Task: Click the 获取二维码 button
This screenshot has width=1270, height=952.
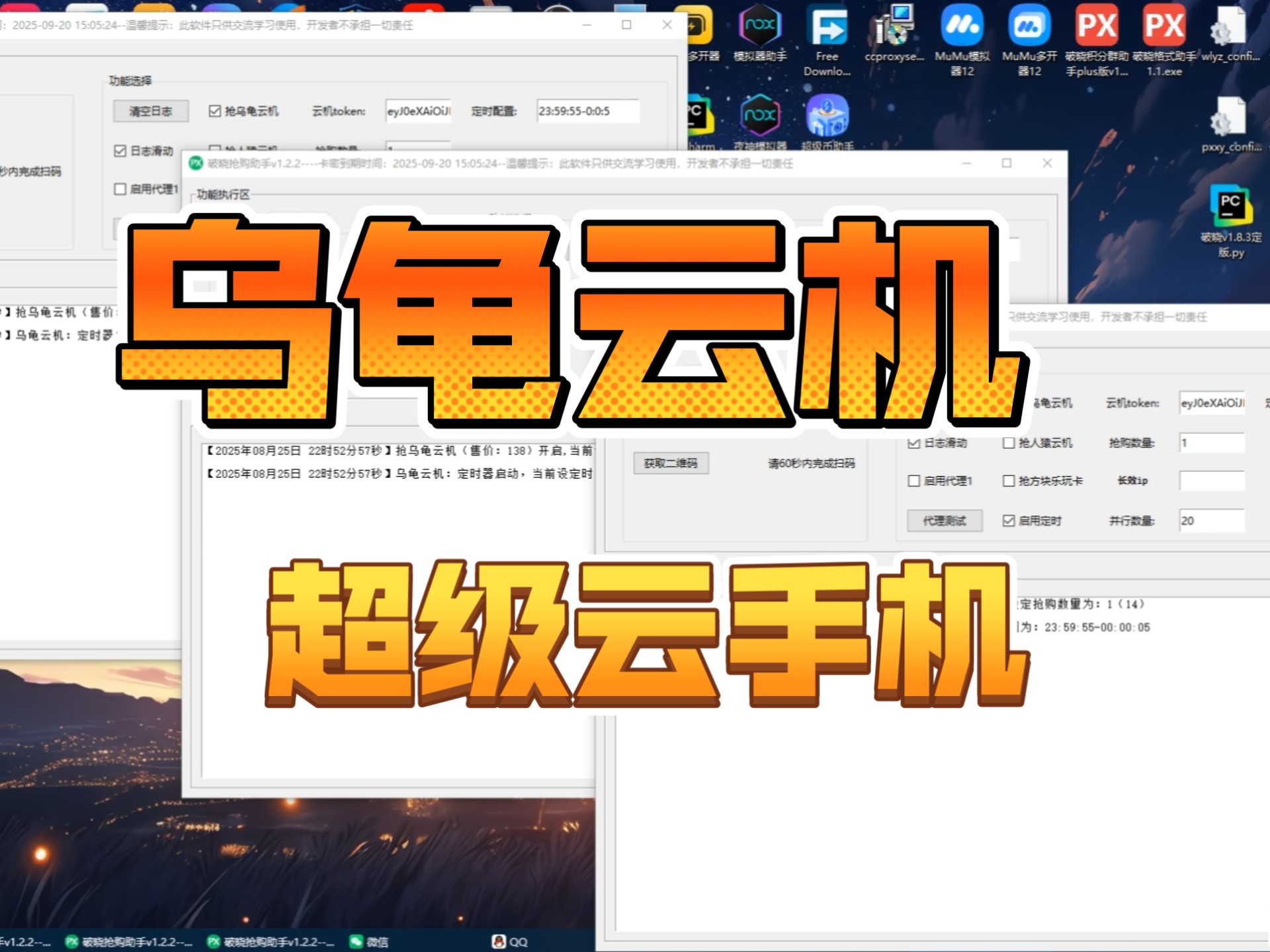Action: [671, 463]
